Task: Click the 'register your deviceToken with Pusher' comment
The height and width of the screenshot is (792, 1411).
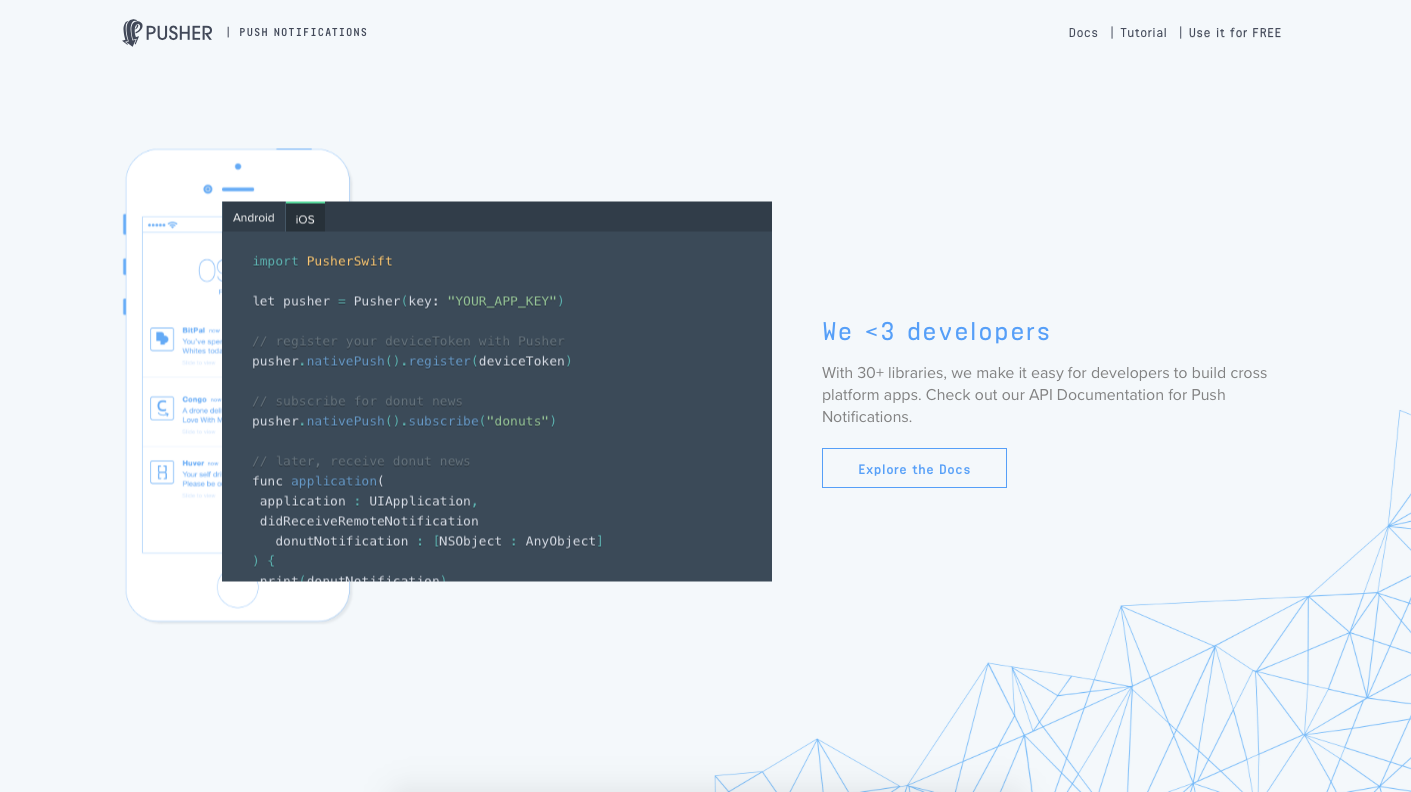Action: [408, 341]
